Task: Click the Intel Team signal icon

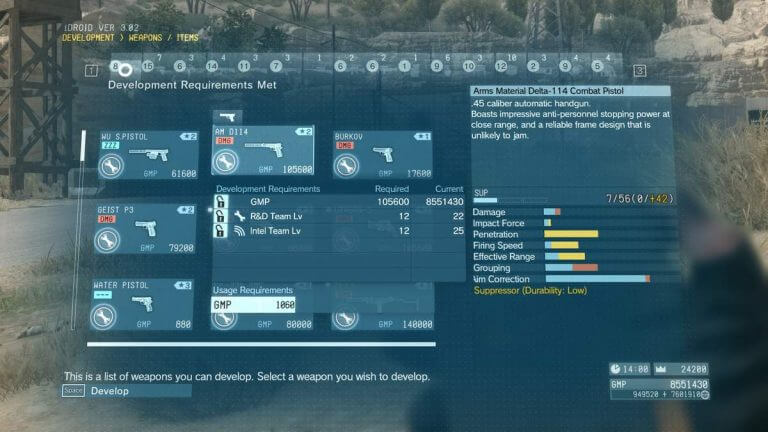Action: coord(240,231)
